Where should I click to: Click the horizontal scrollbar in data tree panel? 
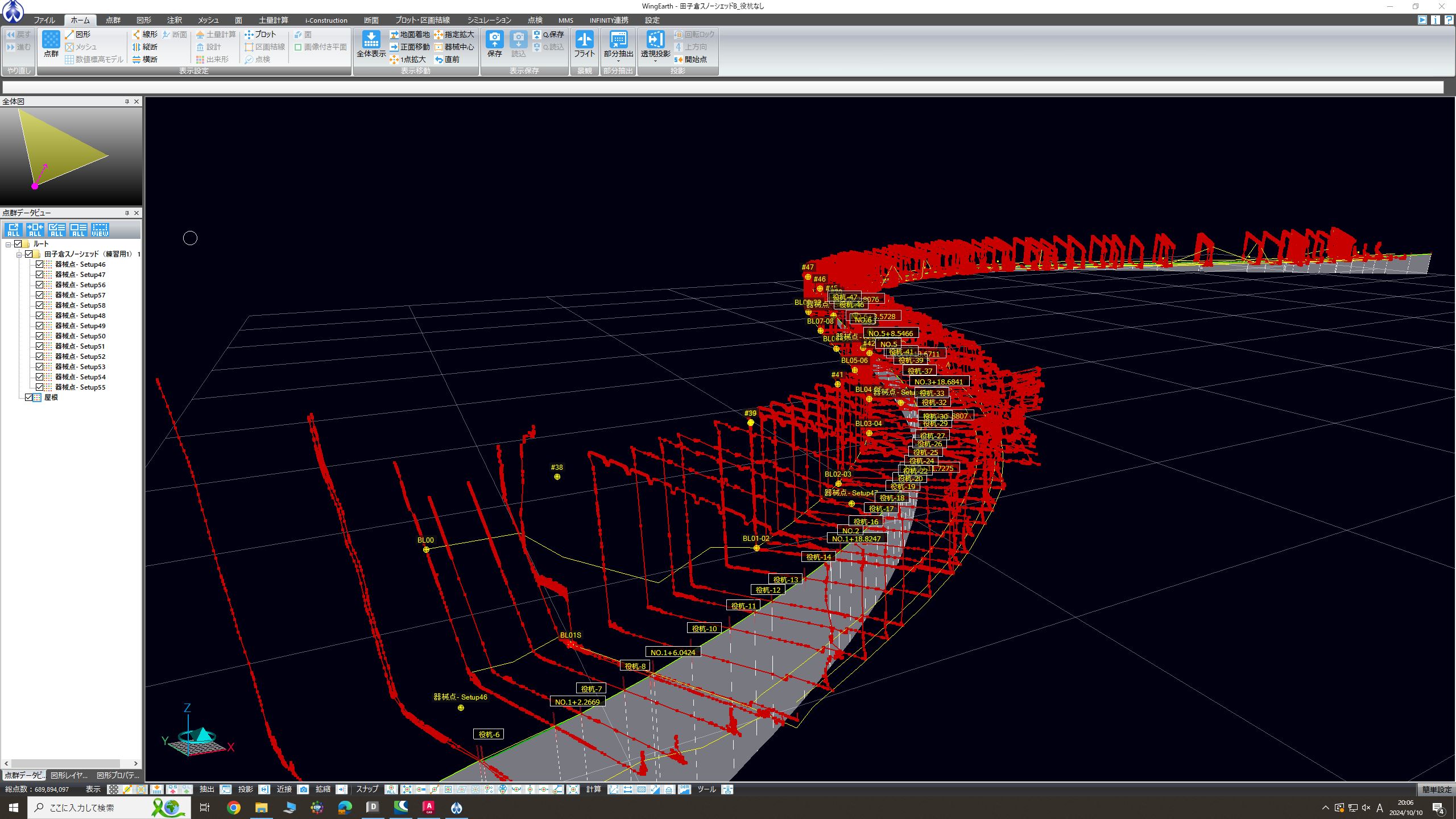point(65,763)
